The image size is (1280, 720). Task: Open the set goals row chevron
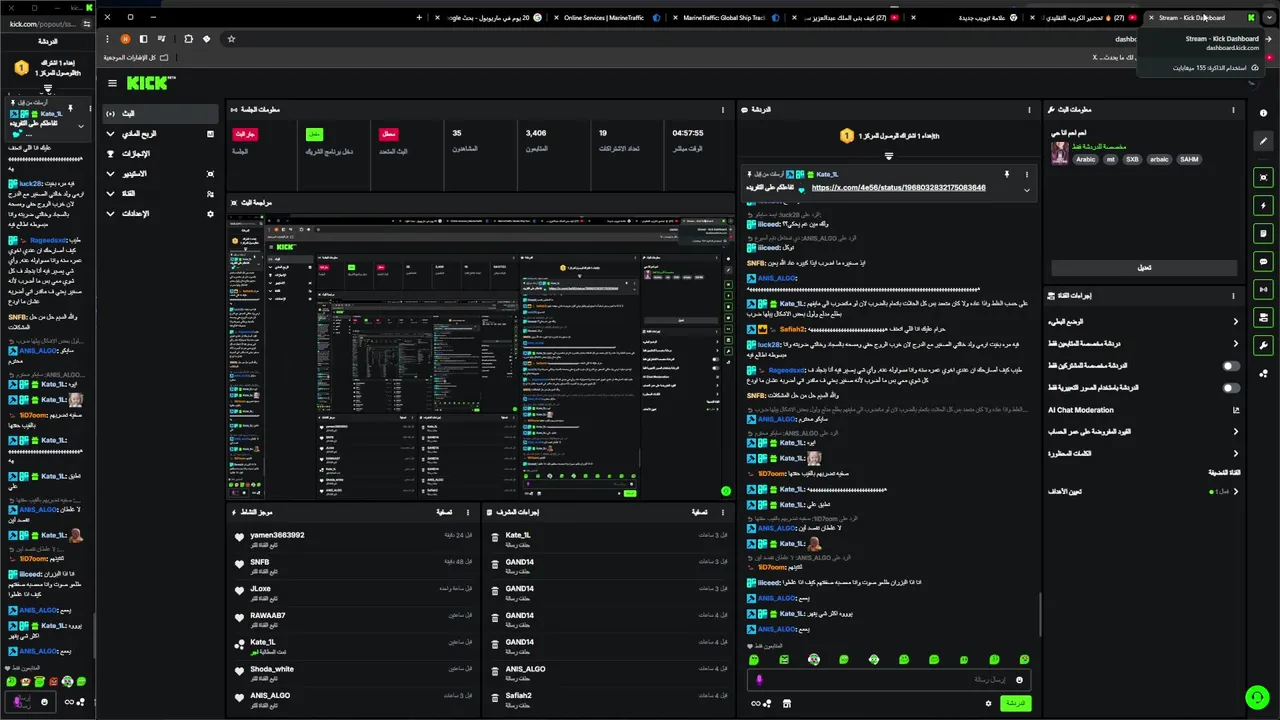click(x=1236, y=492)
